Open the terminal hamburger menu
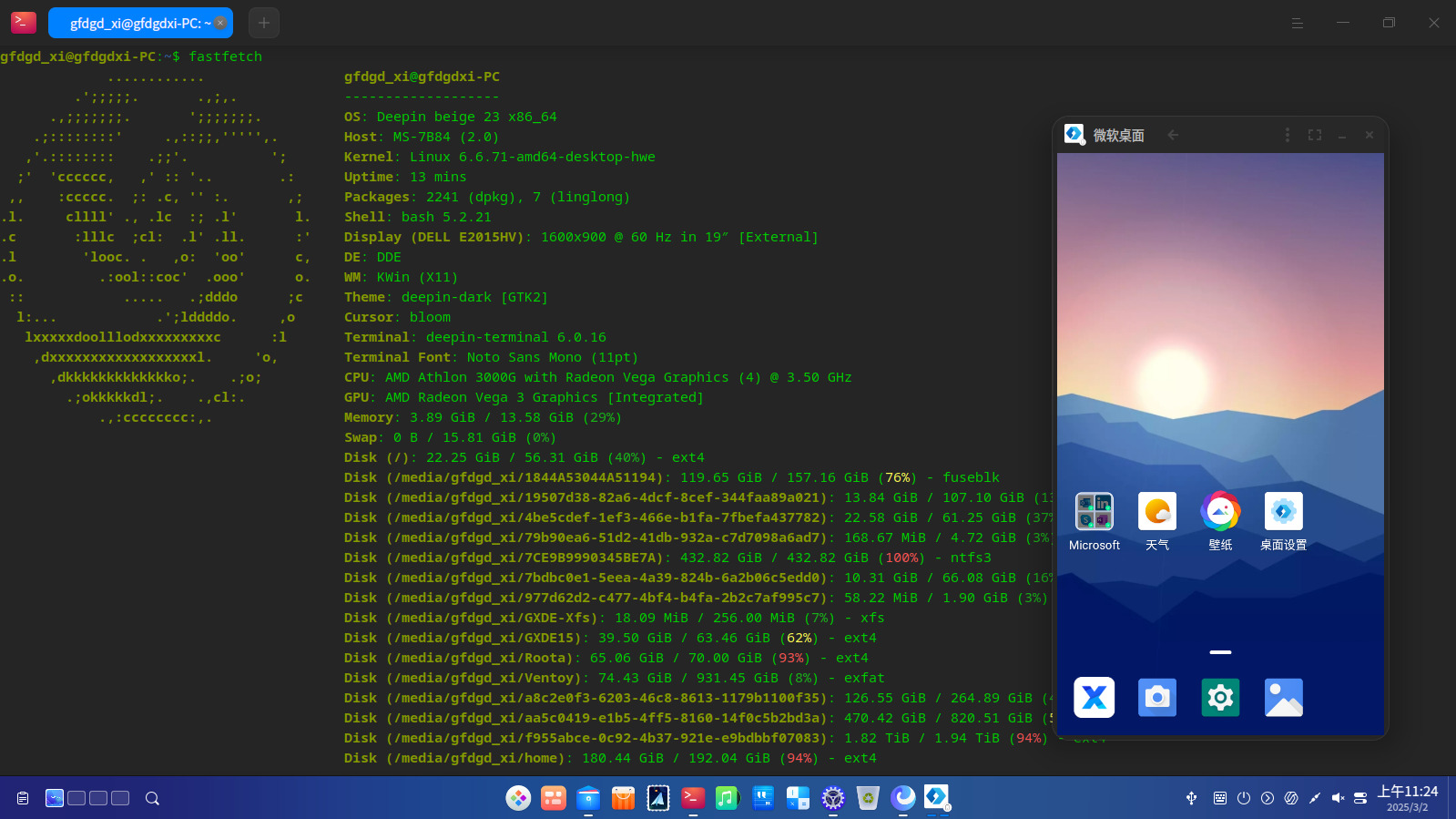This screenshot has width=1456, height=819. (x=1298, y=23)
